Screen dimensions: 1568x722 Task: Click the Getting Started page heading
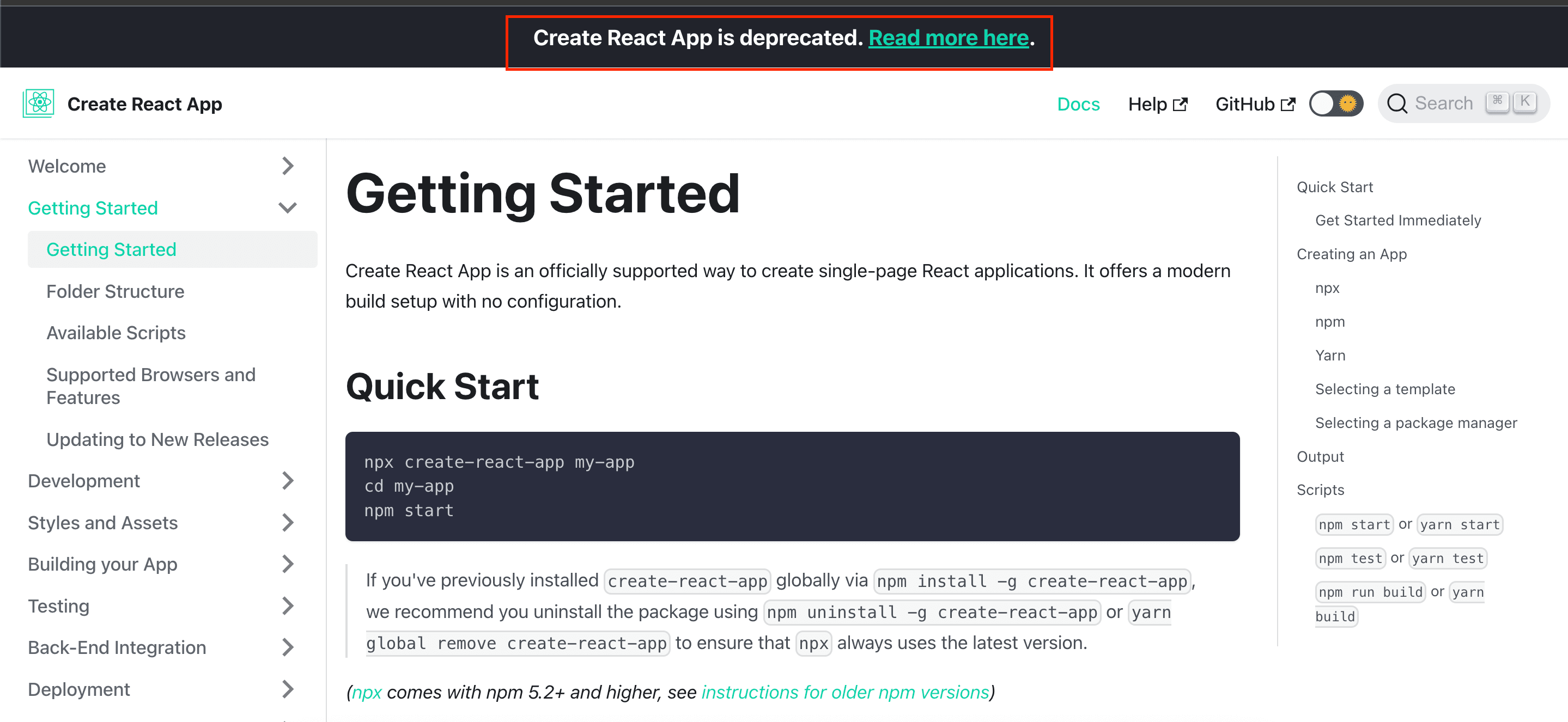(542, 194)
